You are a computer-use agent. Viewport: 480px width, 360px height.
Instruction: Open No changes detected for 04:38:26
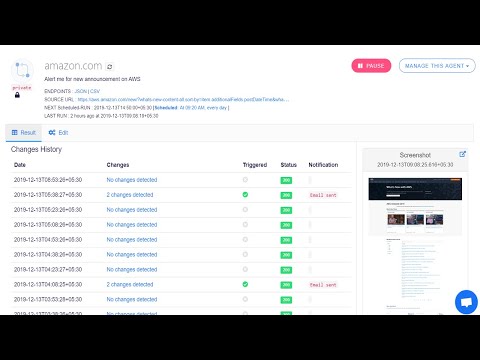point(132,254)
